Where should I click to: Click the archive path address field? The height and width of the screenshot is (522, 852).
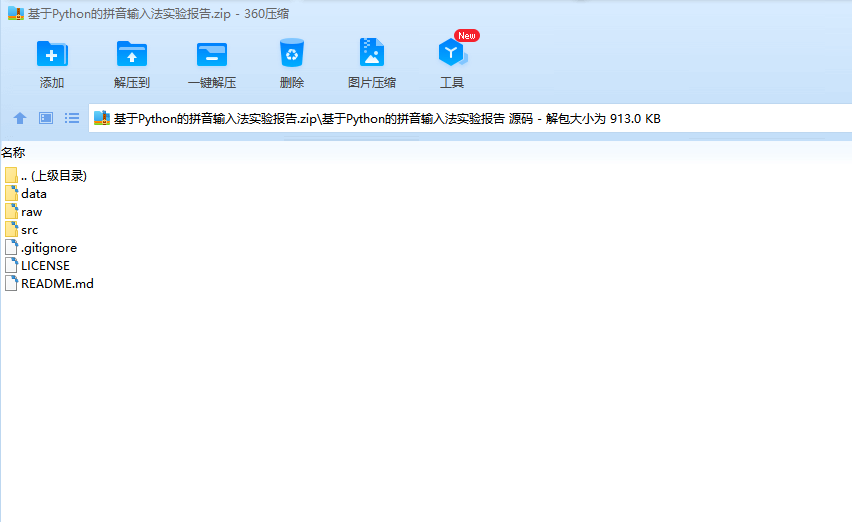[x=470, y=118]
